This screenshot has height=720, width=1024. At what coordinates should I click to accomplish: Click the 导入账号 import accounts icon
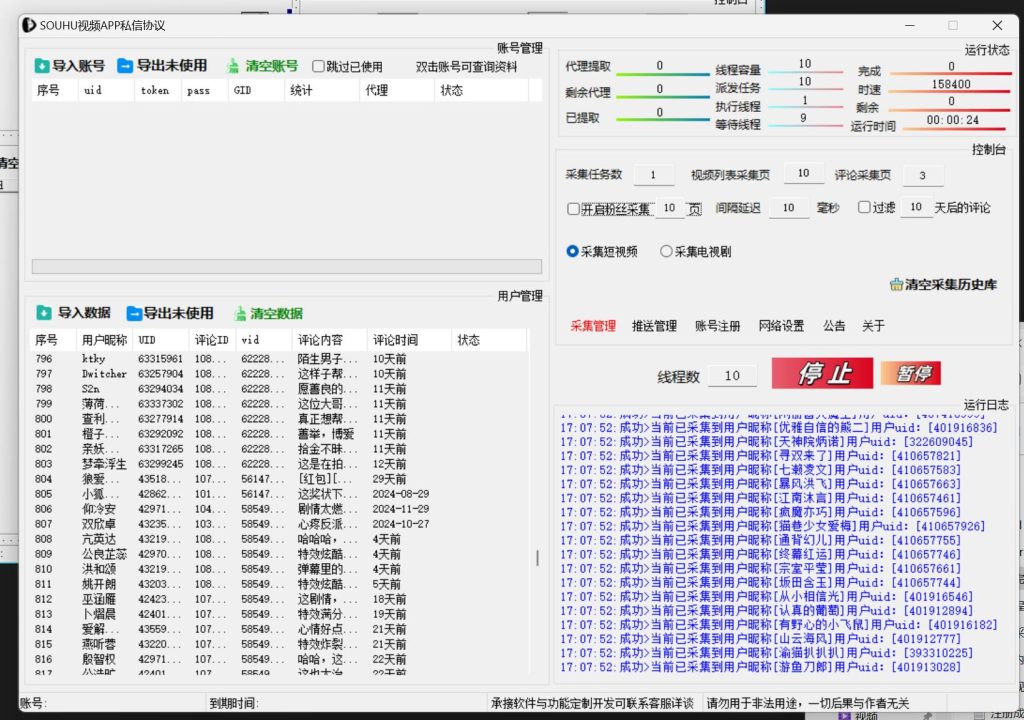tap(42, 66)
